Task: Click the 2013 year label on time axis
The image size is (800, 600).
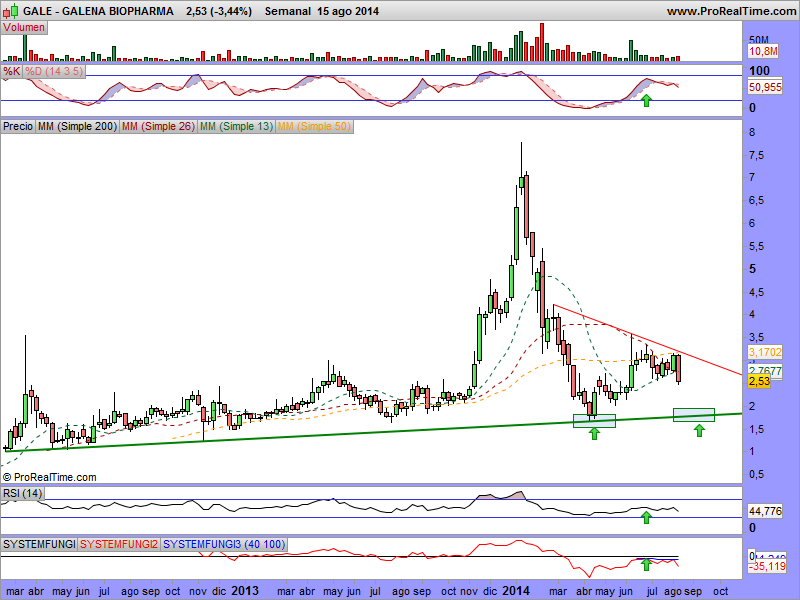Action: [x=245, y=591]
